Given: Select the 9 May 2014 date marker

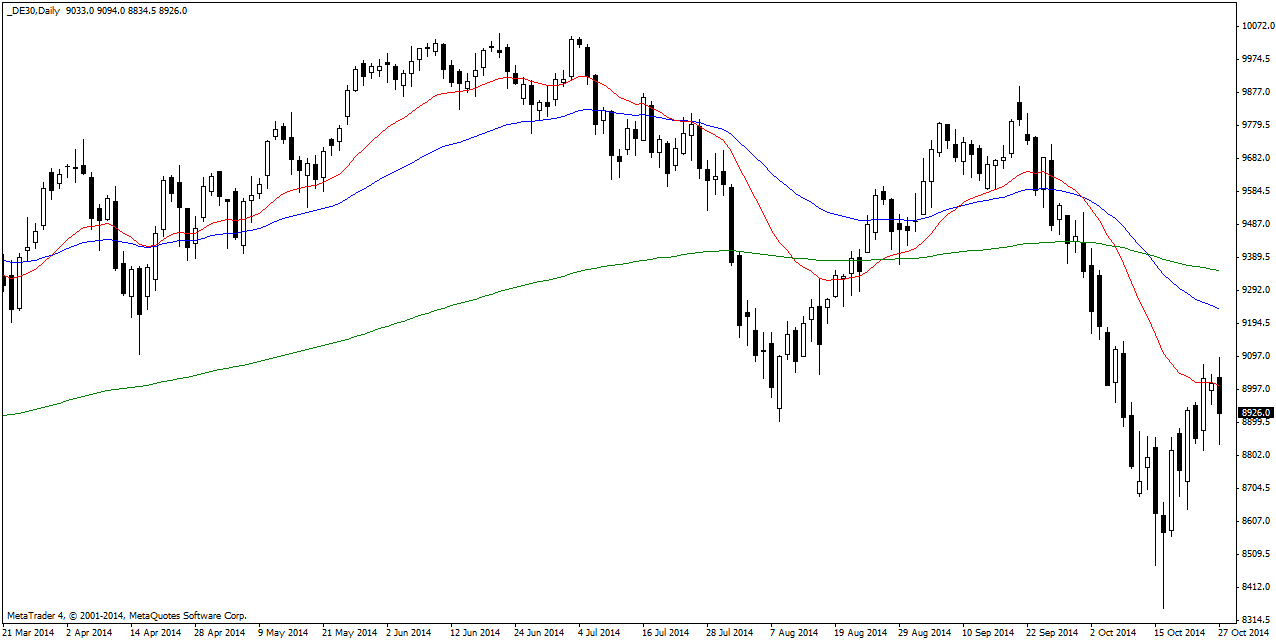Looking at the screenshot, I should click(x=284, y=632).
